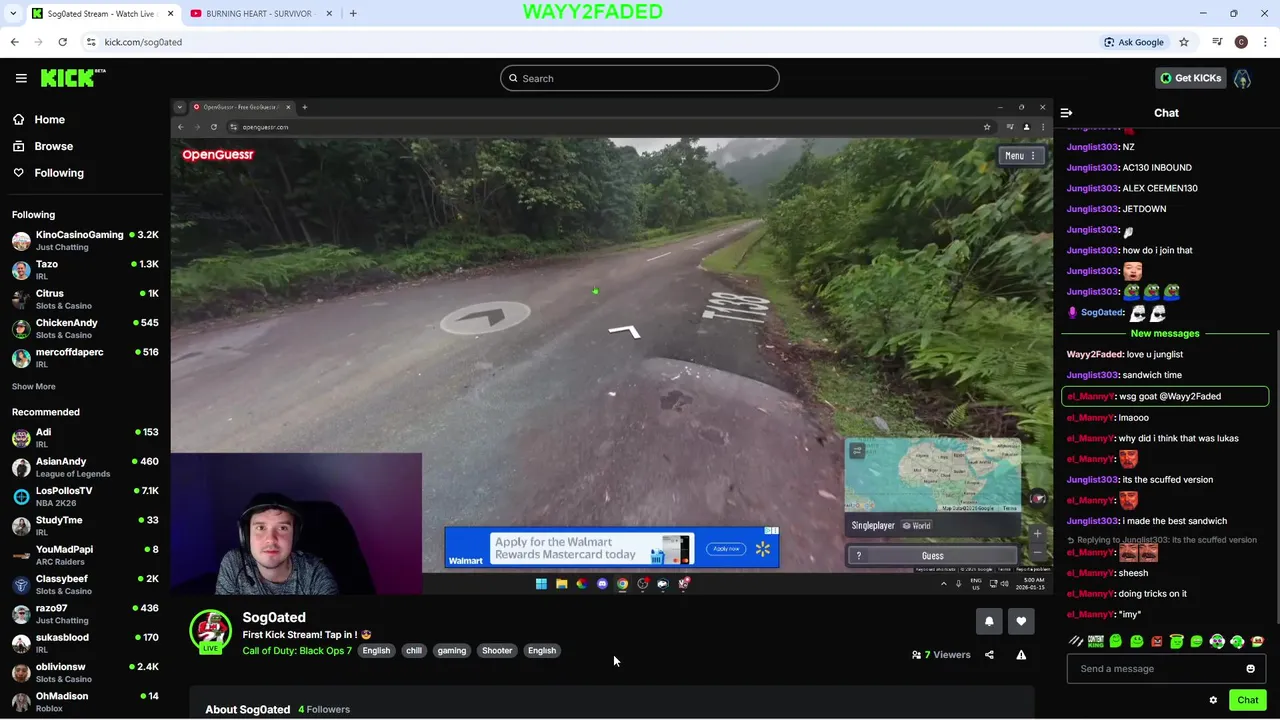
Task: Click Sog0ated's live channel avatar
Action: (x=210, y=631)
